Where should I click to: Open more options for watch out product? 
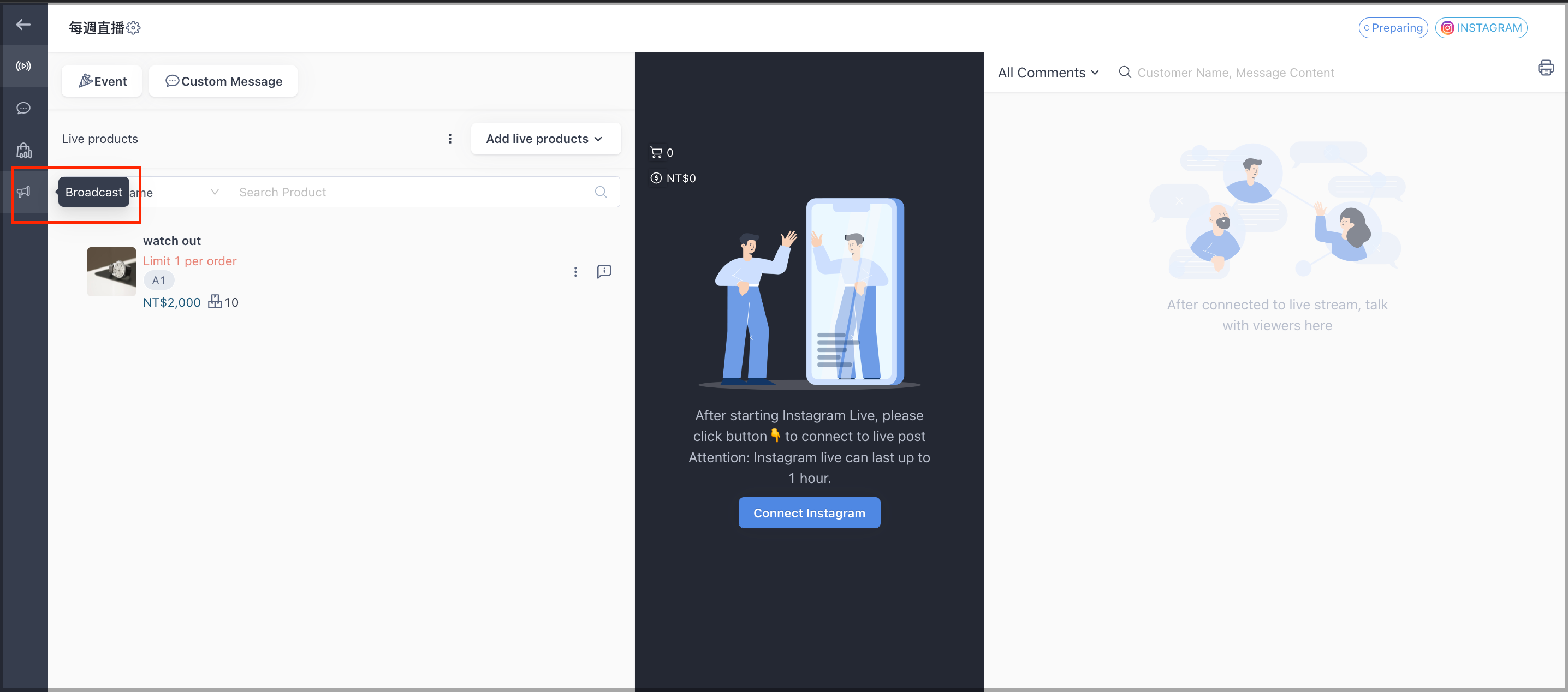575,271
